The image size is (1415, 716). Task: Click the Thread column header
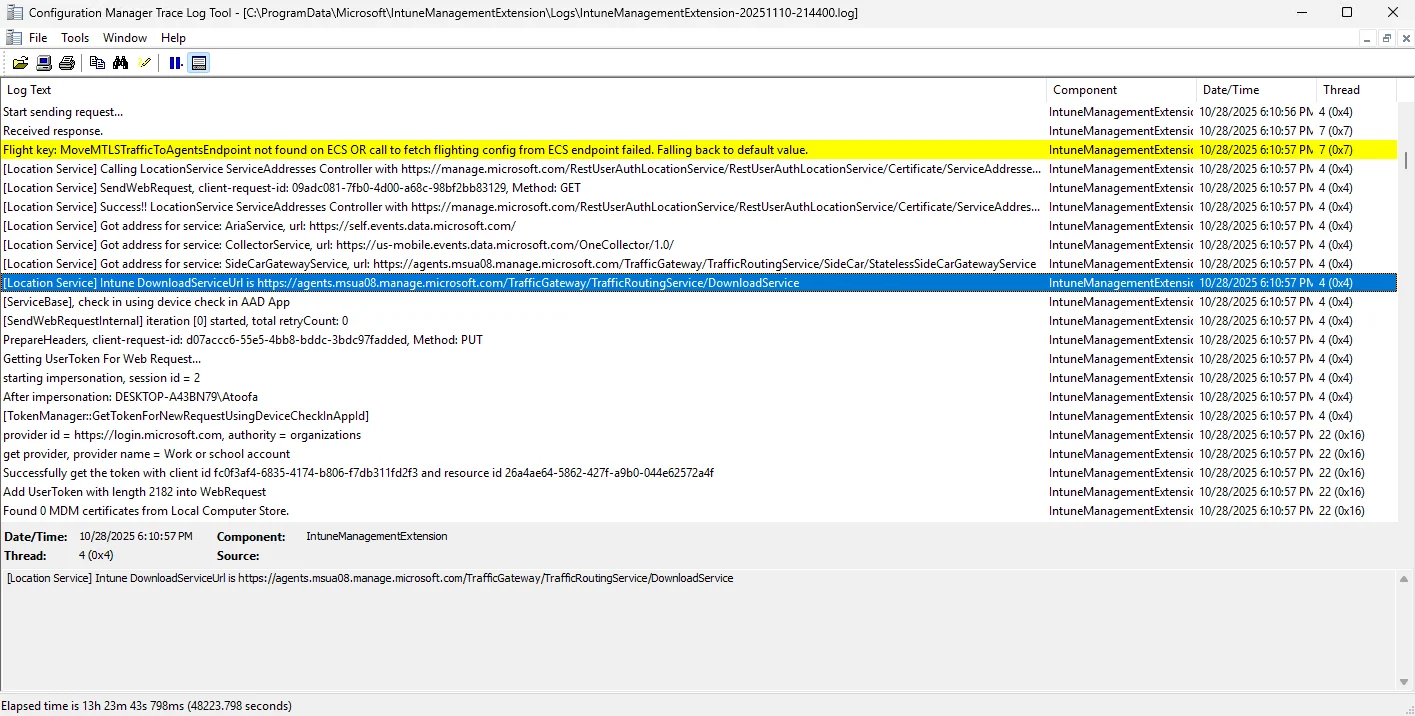(x=1355, y=90)
